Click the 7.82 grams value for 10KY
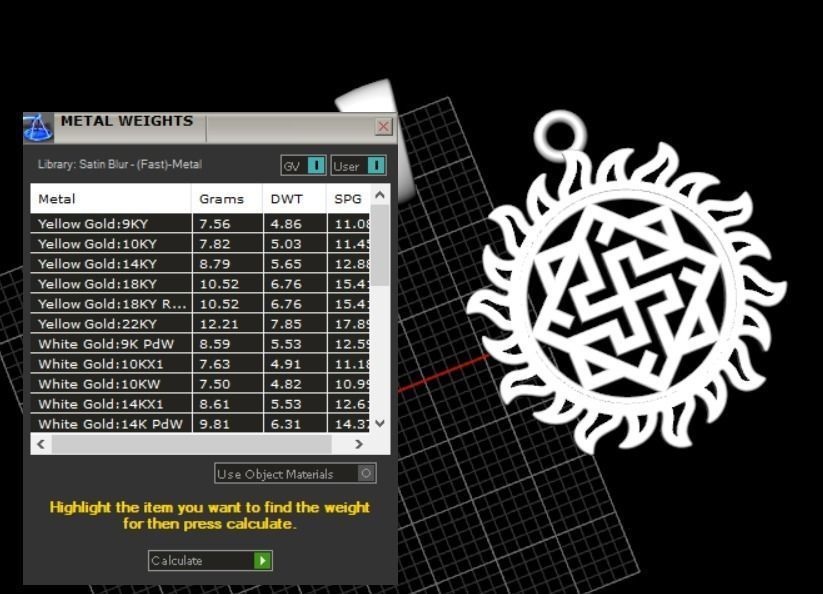The width and height of the screenshot is (823, 594). point(215,244)
